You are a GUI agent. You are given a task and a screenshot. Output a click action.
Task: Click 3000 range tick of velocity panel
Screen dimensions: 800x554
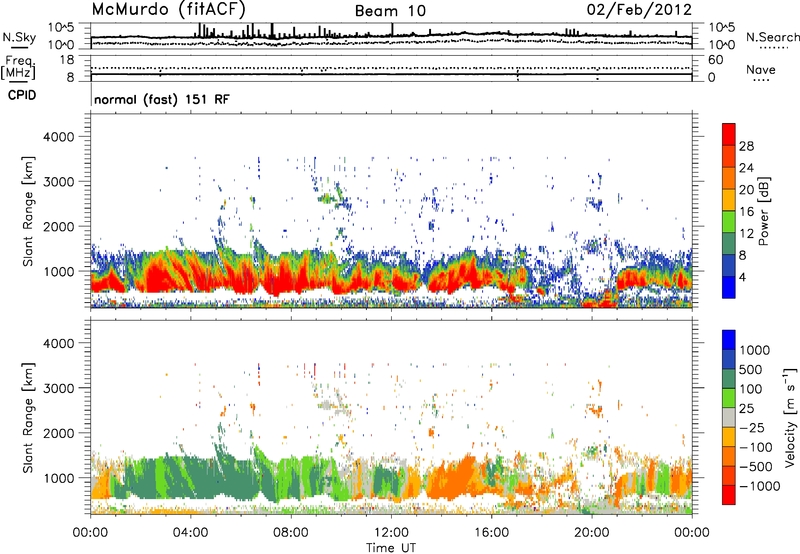click(x=59, y=388)
